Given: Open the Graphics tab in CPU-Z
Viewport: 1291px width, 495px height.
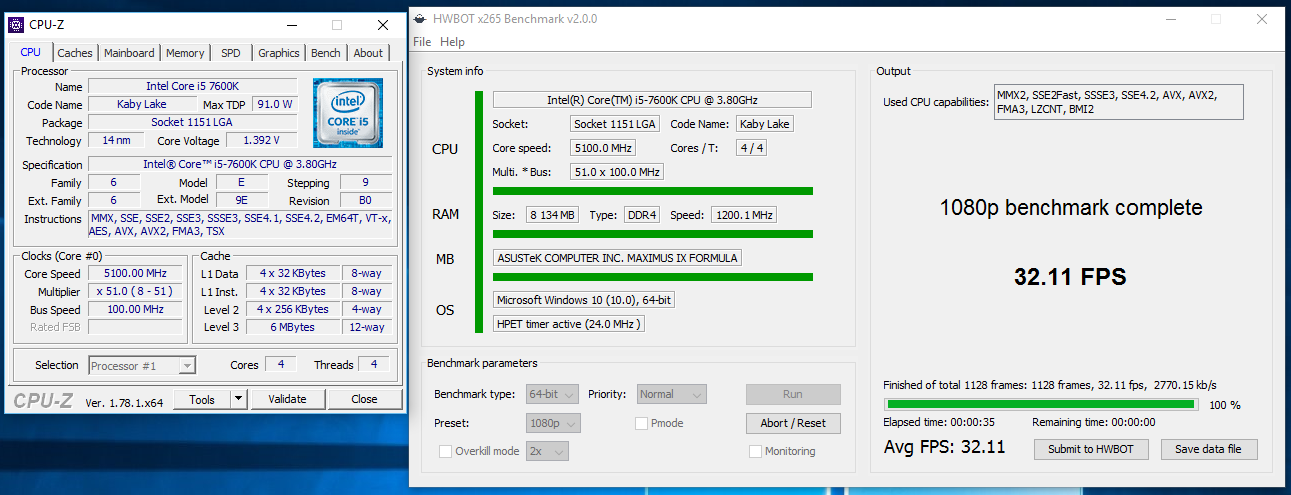Looking at the screenshot, I should click(x=279, y=53).
